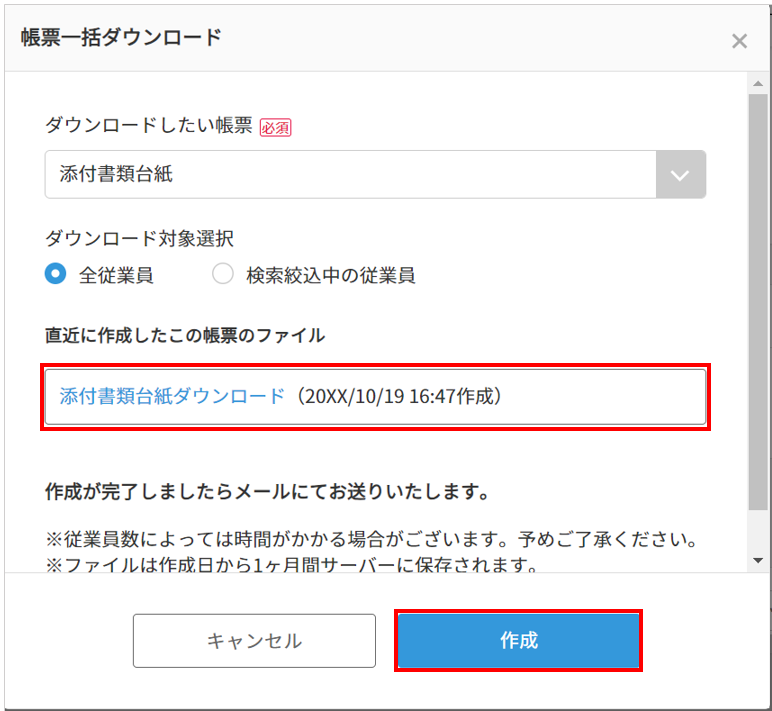The height and width of the screenshot is (711, 772).
Task: Click the 帳票一括ダウンロード dialog title
Action: 121,38
